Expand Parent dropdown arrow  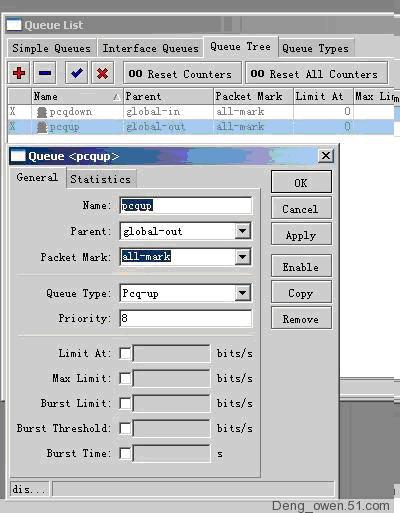pos(242,231)
